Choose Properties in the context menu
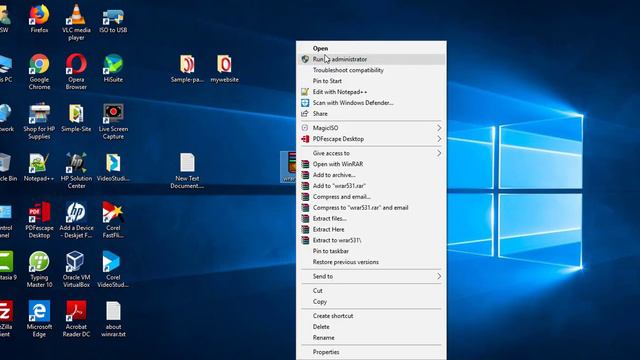Viewport: 640px width, 360px height. click(371, 352)
